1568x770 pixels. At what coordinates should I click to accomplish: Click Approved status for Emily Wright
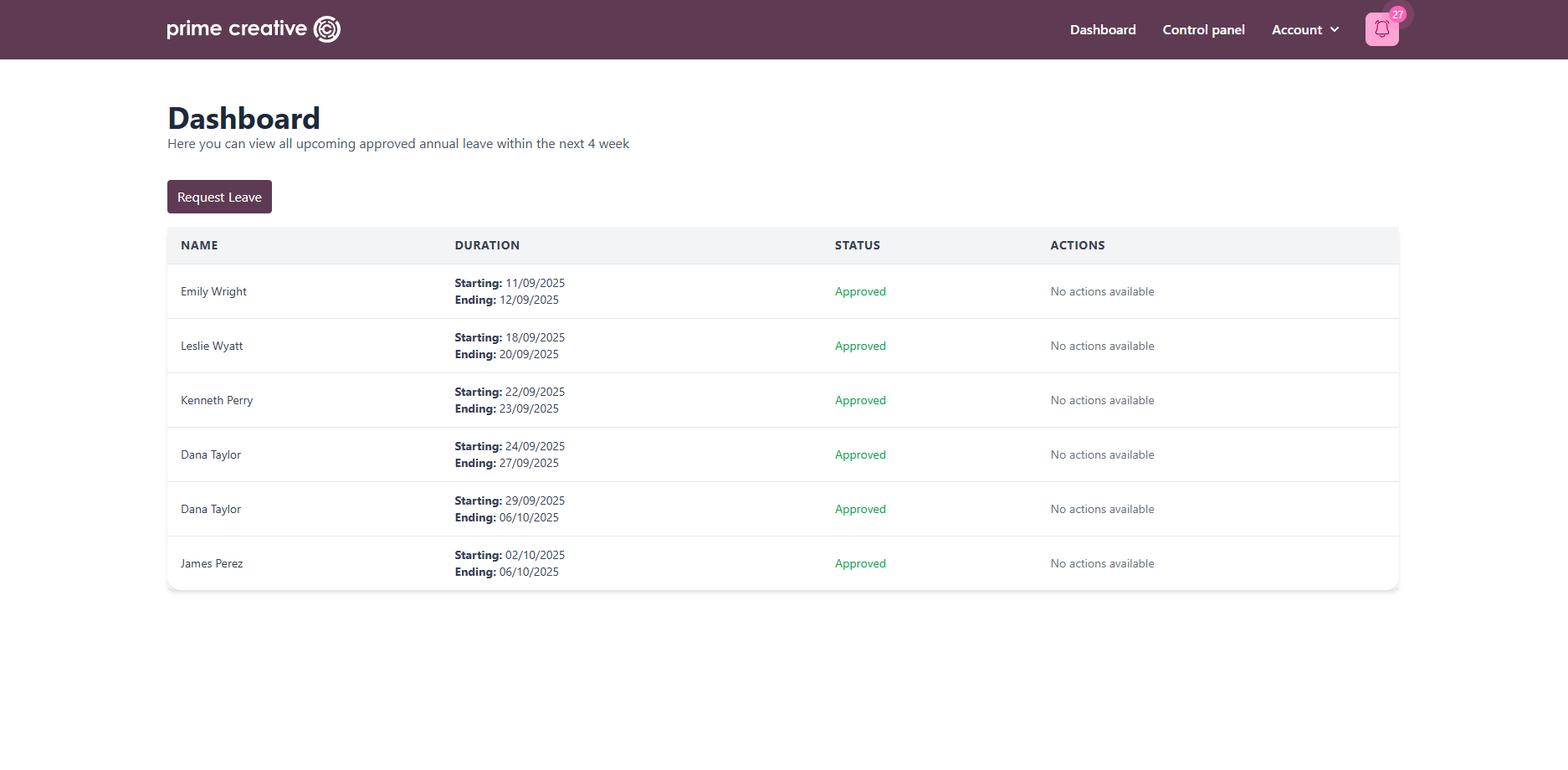pos(860,291)
